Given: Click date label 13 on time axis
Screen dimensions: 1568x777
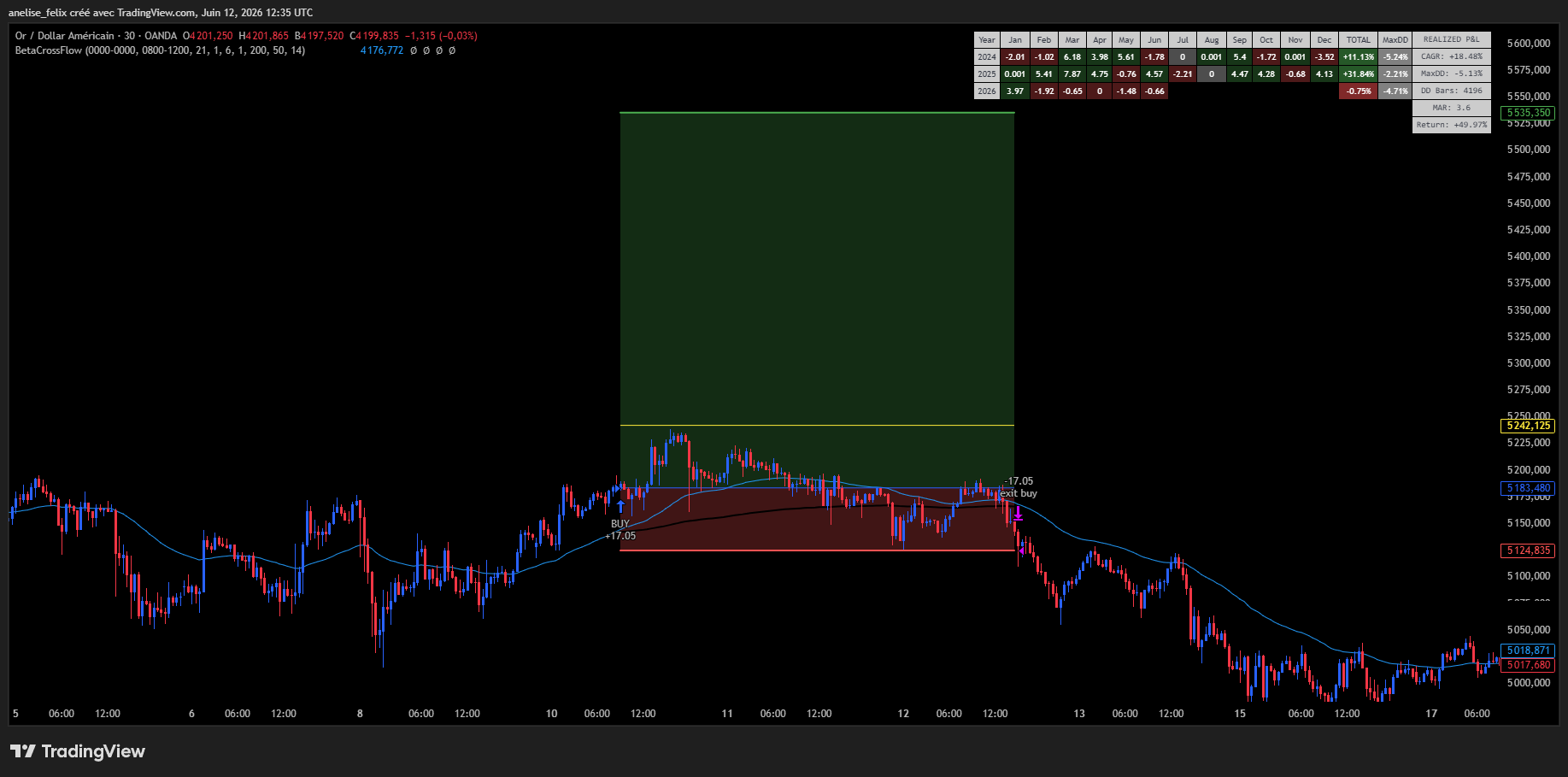Looking at the screenshot, I should [1079, 714].
